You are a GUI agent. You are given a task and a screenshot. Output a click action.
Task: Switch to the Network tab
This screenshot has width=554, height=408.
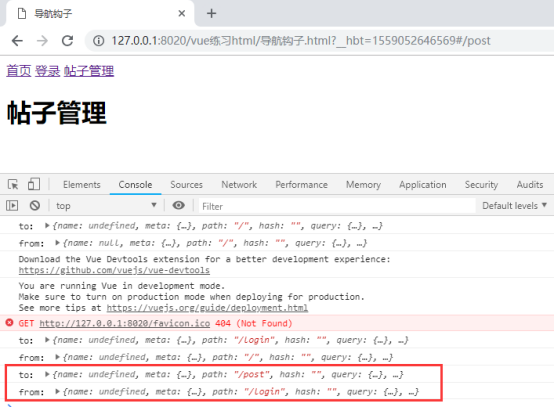239,185
